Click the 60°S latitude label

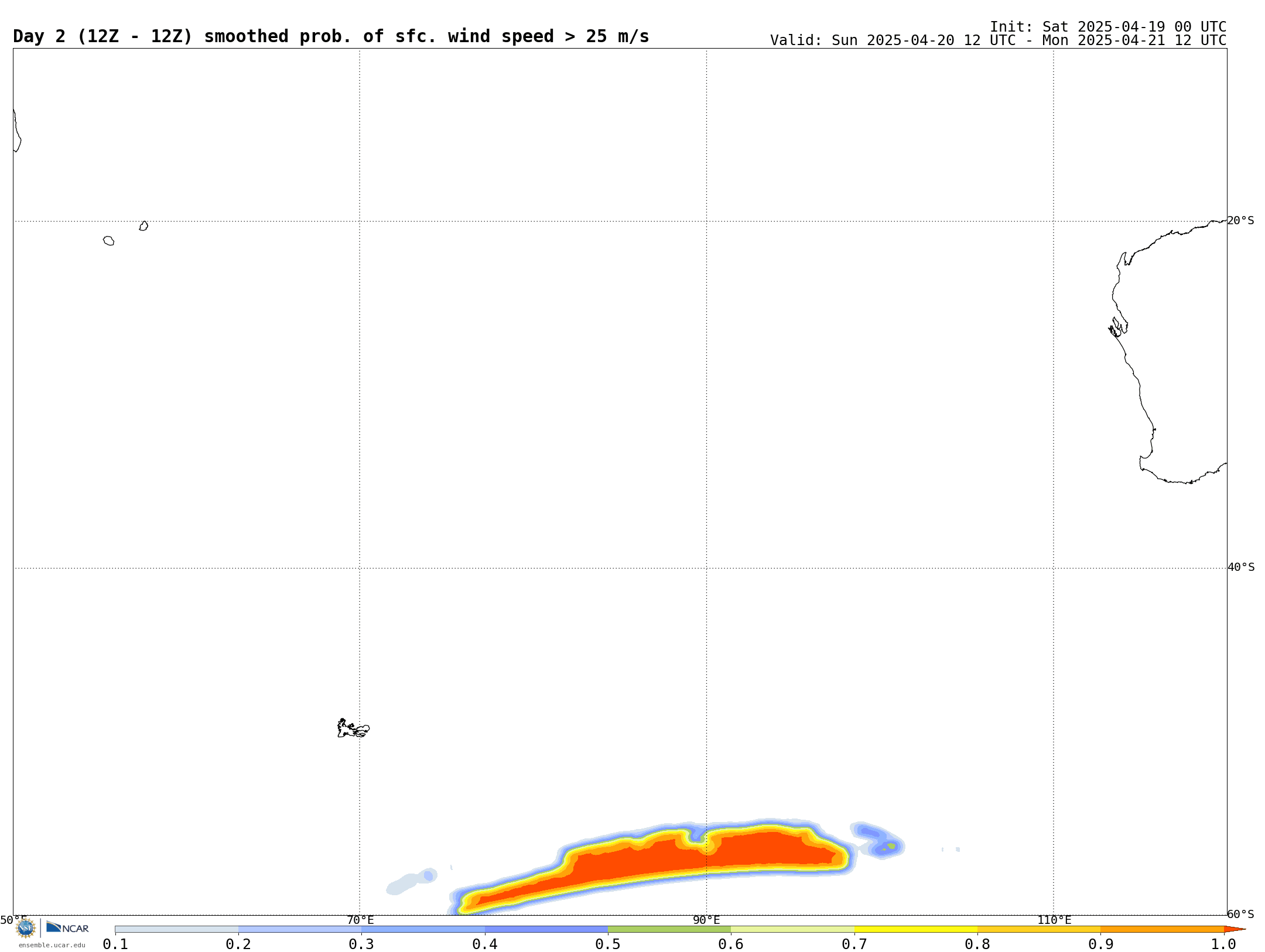[x=1240, y=914]
